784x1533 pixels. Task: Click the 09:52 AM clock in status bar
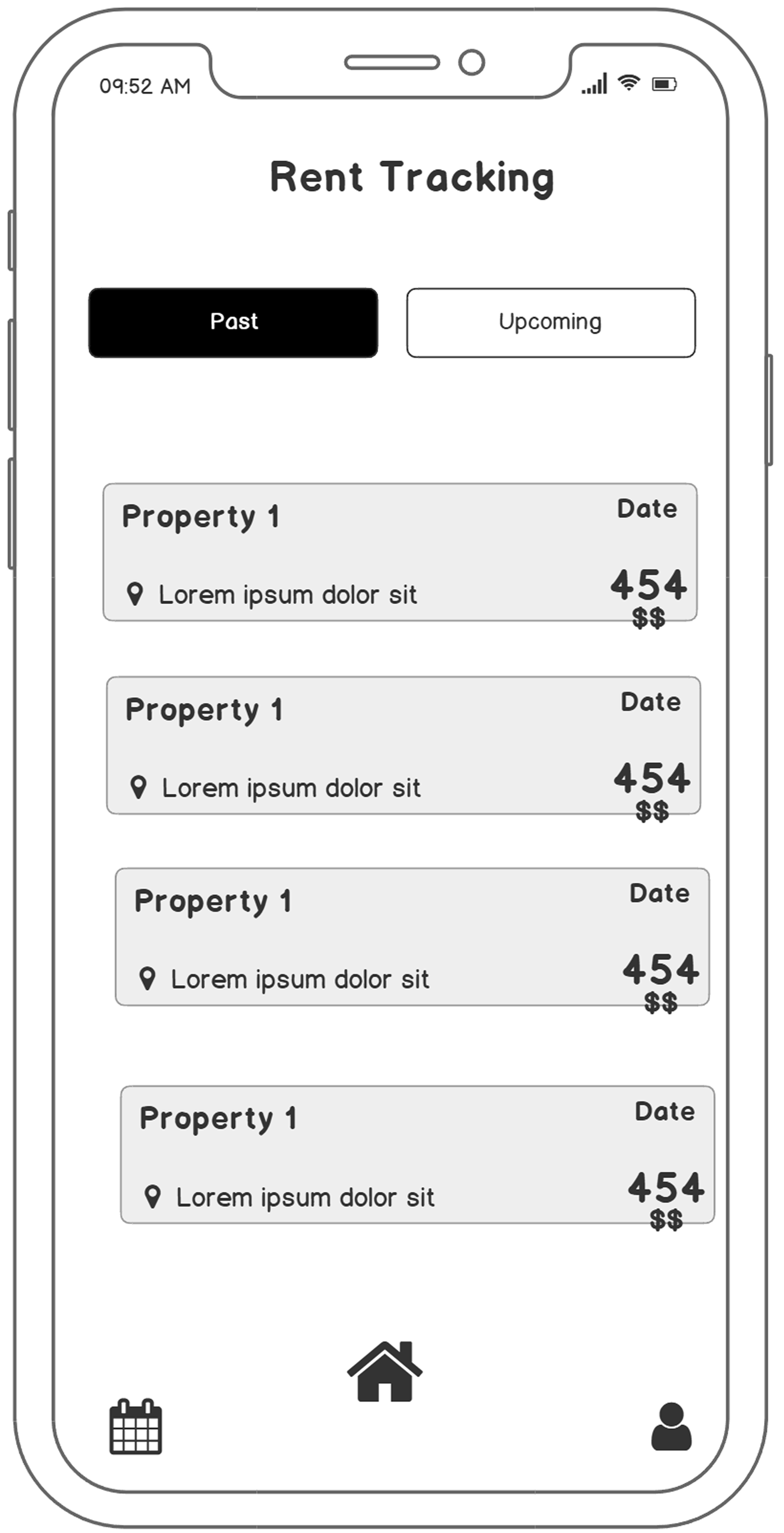(x=145, y=86)
